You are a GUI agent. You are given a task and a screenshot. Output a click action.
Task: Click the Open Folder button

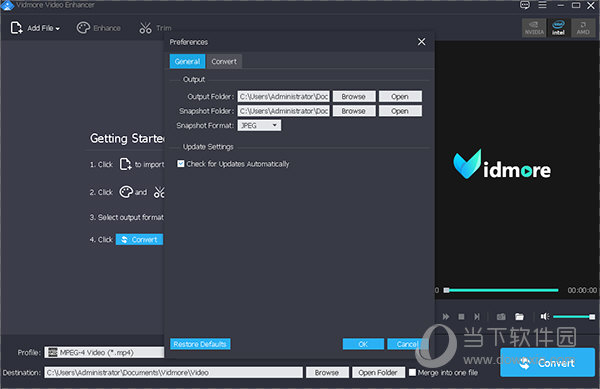[x=378, y=373]
